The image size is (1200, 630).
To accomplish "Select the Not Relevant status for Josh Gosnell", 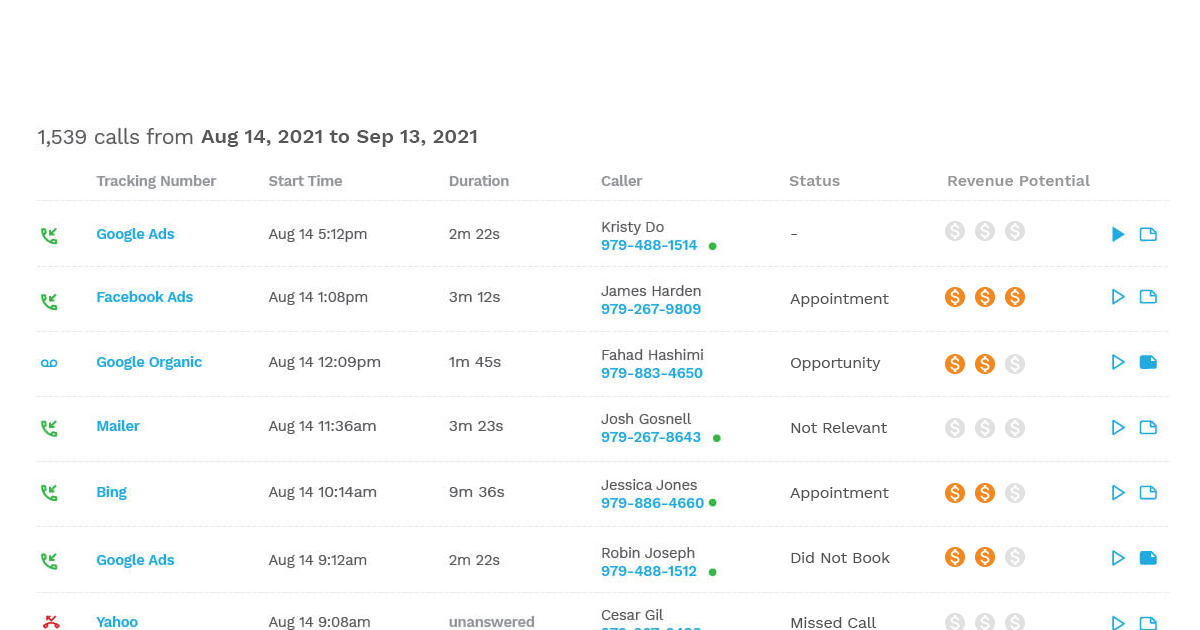I will 838,428.
